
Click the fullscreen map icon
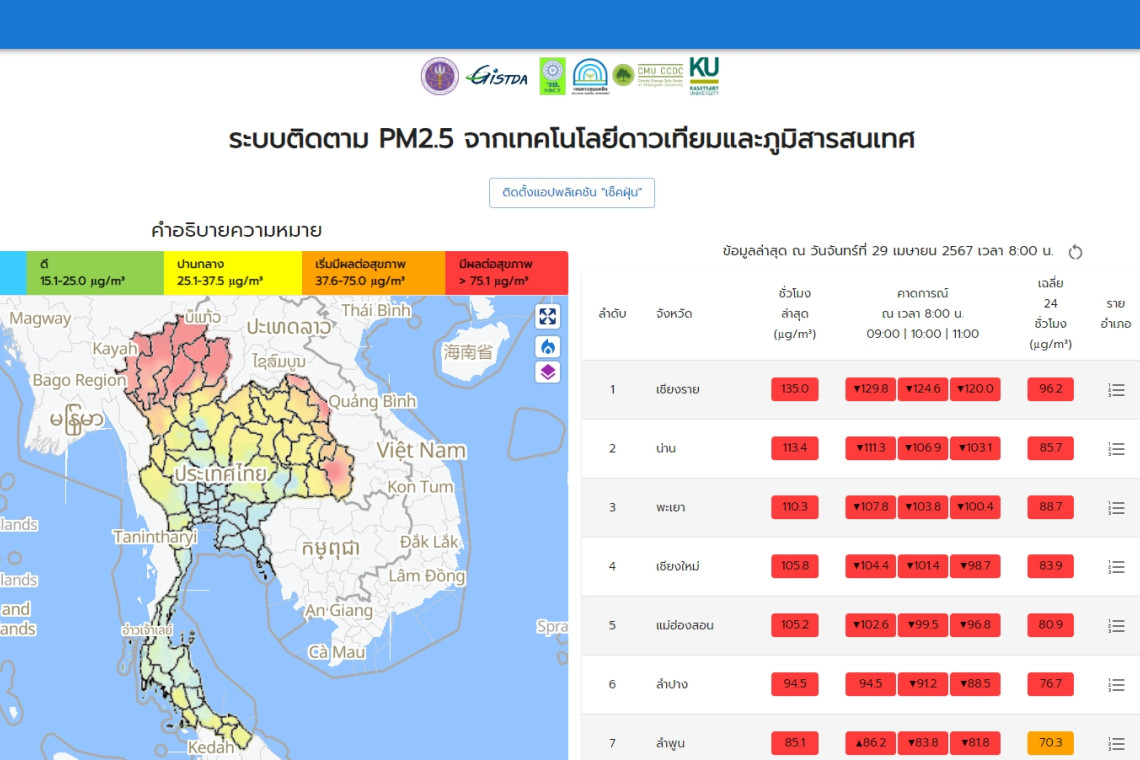547,317
